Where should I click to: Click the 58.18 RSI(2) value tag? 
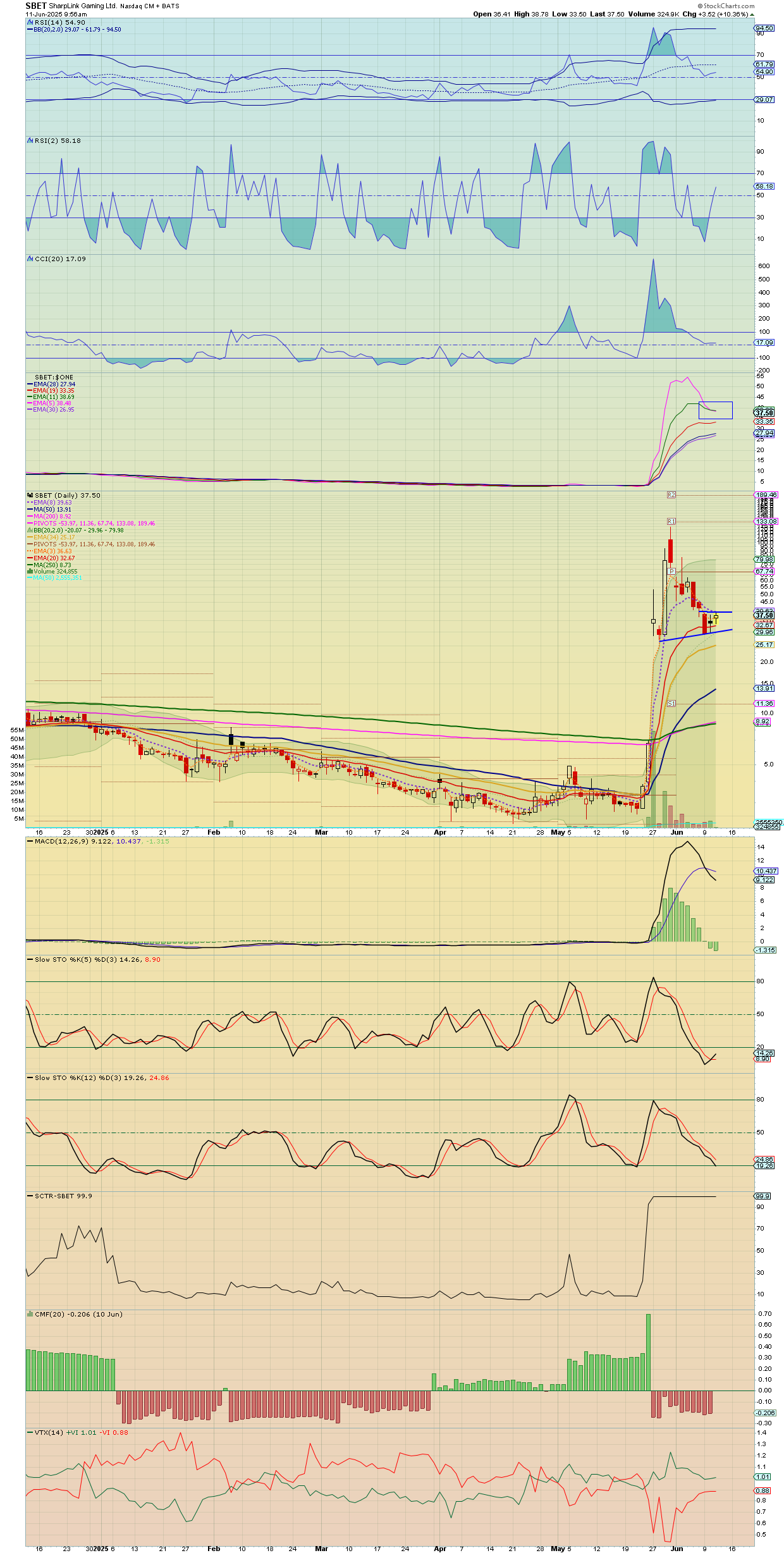point(764,187)
